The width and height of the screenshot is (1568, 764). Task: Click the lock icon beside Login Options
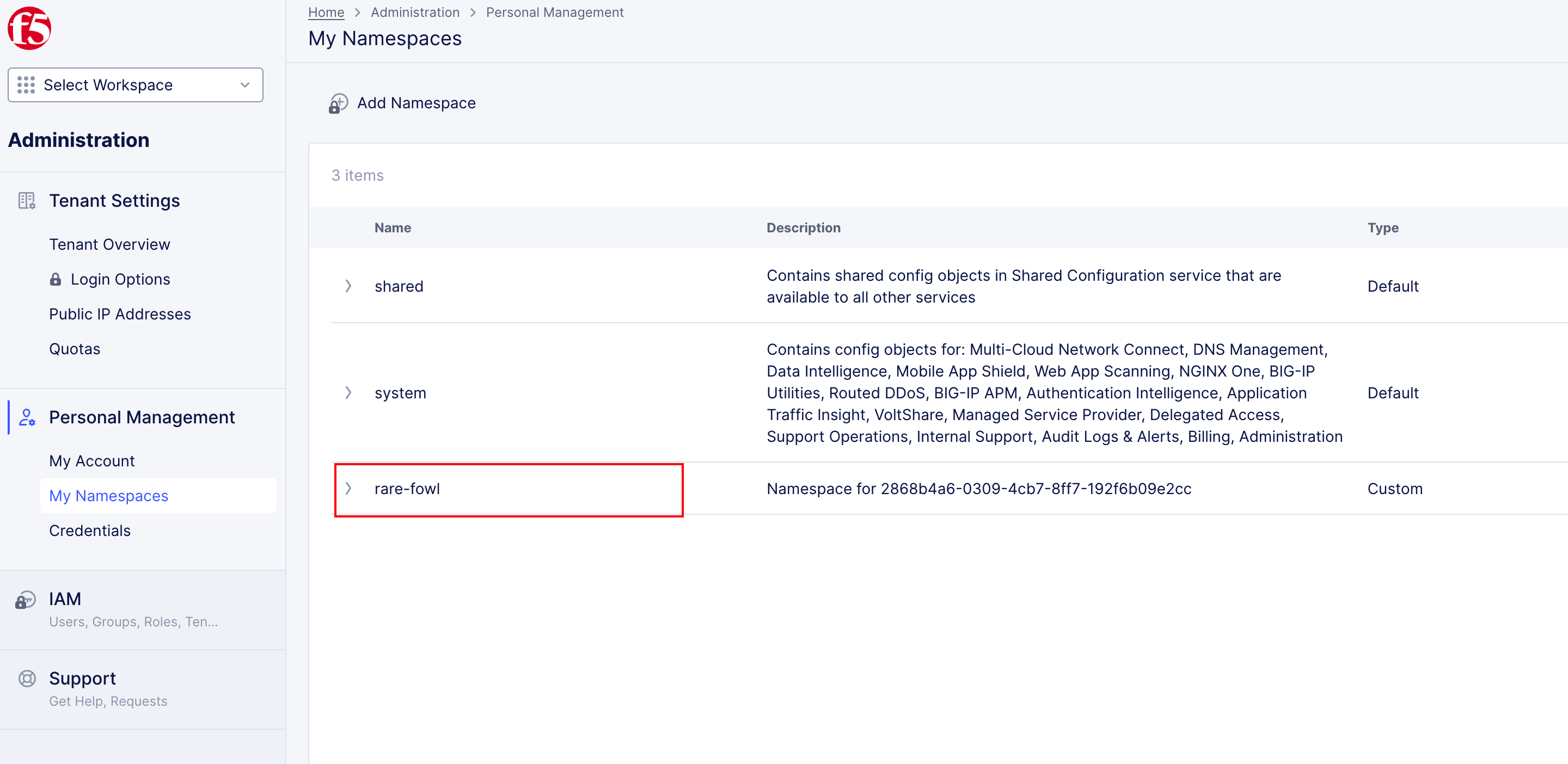pyautogui.click(x=56, y=279)
